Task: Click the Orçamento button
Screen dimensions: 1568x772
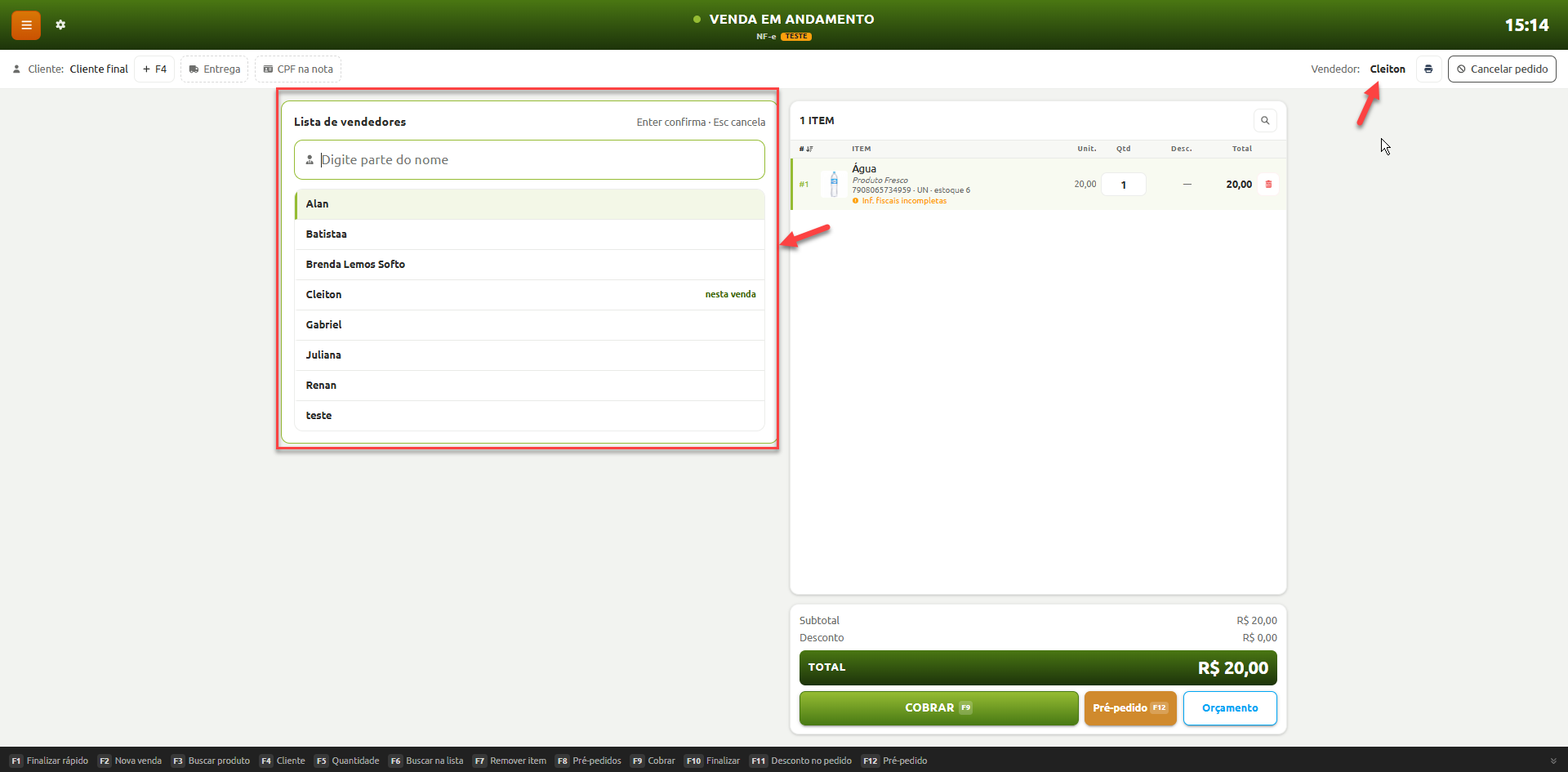Action: (1230, 708)
